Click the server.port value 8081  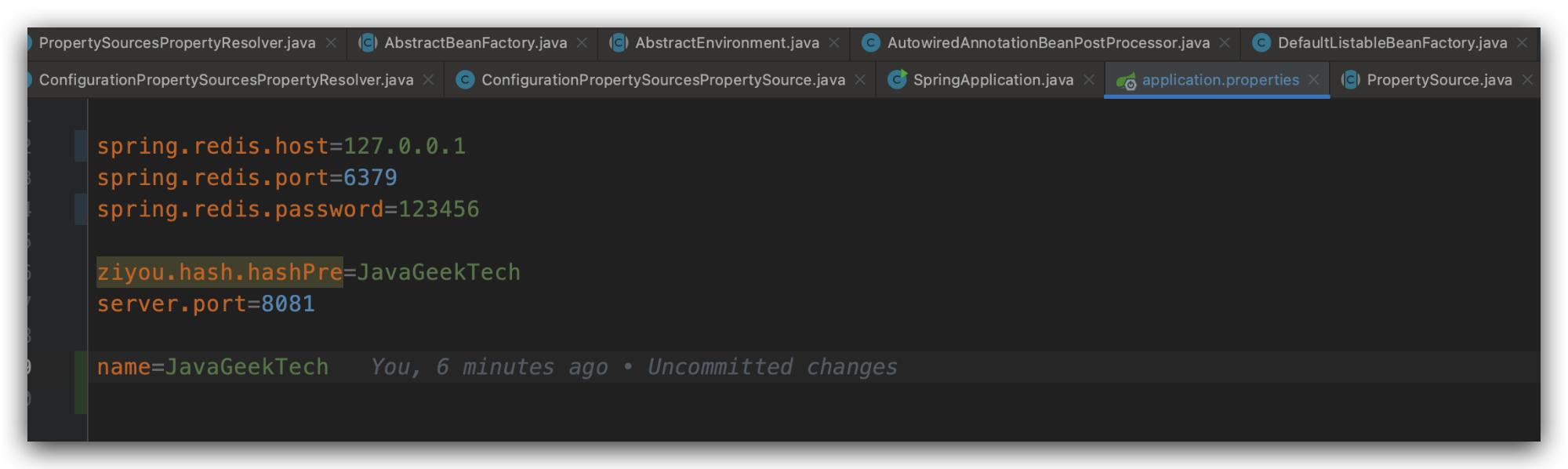click(x=288, y=304)
